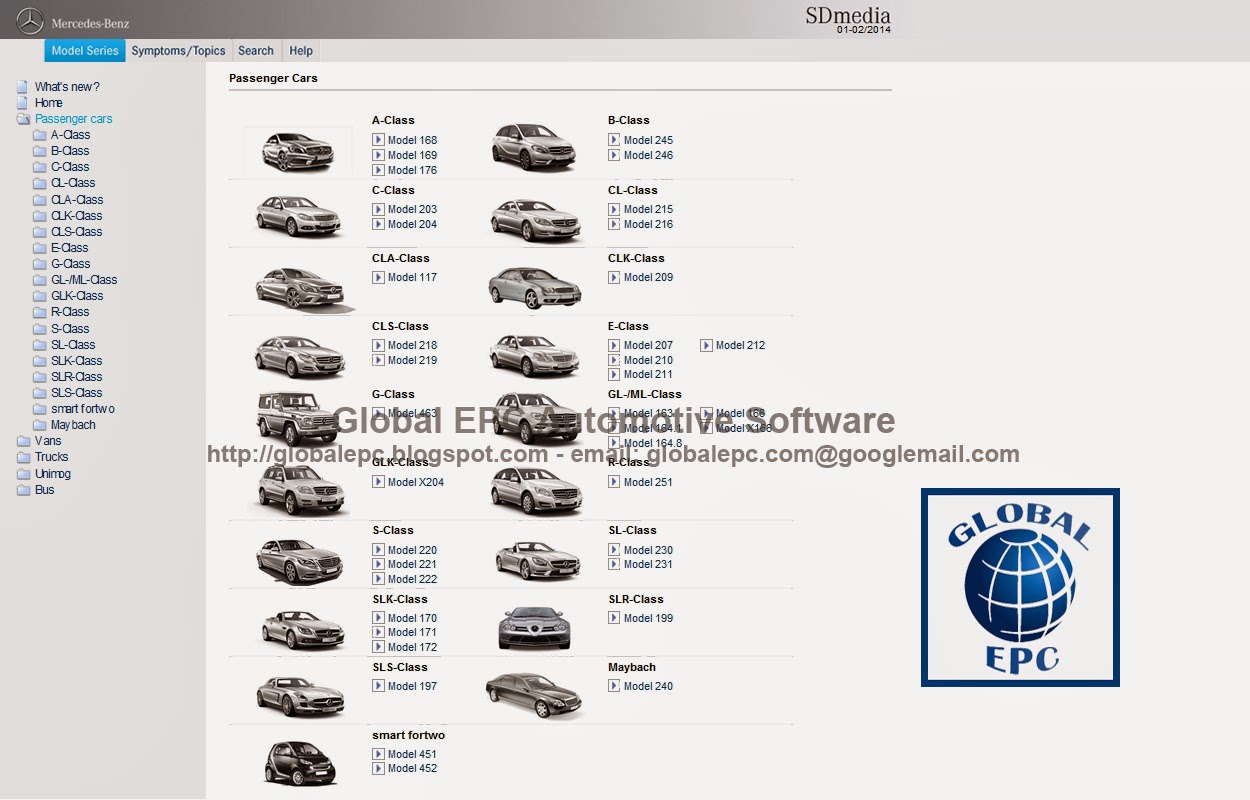Viewport: 1250px width, 800px height.
Task: Open B-Class folder icon in sidebar
Action: point(40,151)
